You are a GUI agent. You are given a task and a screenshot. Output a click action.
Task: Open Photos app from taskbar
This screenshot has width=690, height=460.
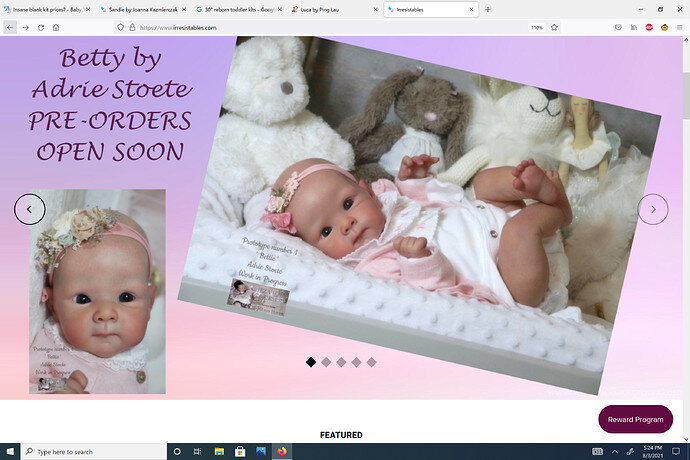[x=261, y=452]
